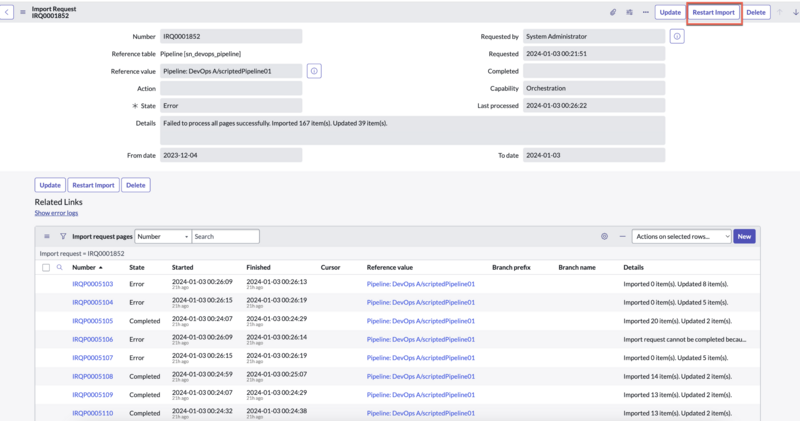This screenshot has width=800, height=421.
Task: Click the lower Update button
Action: point(50,185)
